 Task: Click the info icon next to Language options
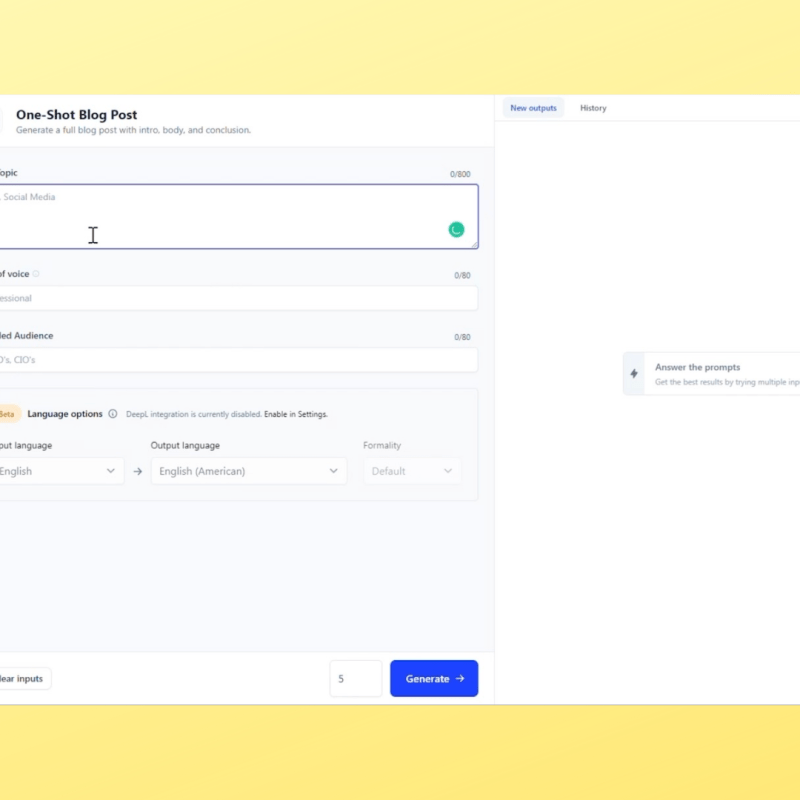pyautogui.click(x=115, y=413)
